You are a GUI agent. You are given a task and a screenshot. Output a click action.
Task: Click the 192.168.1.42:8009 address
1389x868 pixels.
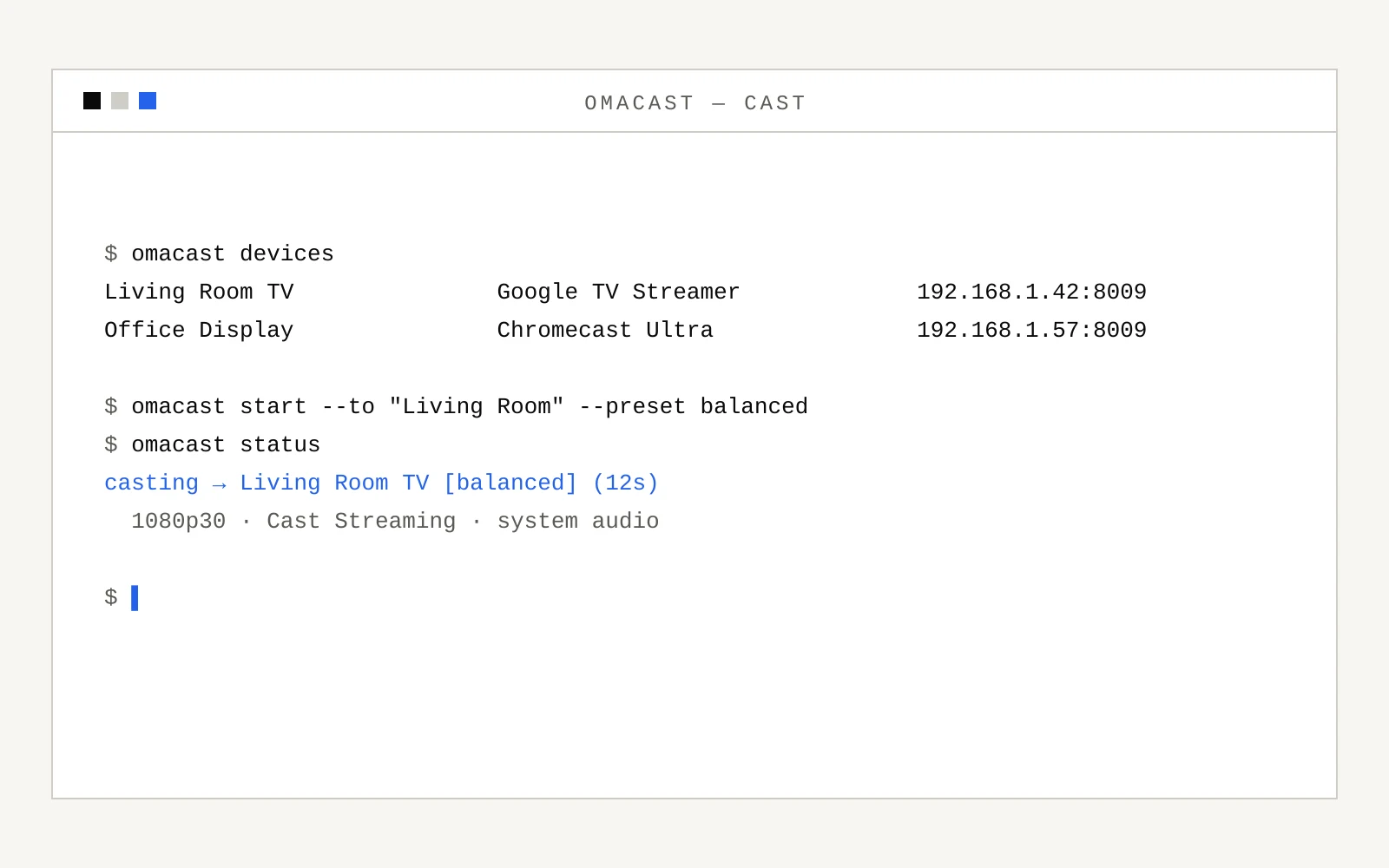(x=1031, y=292)
